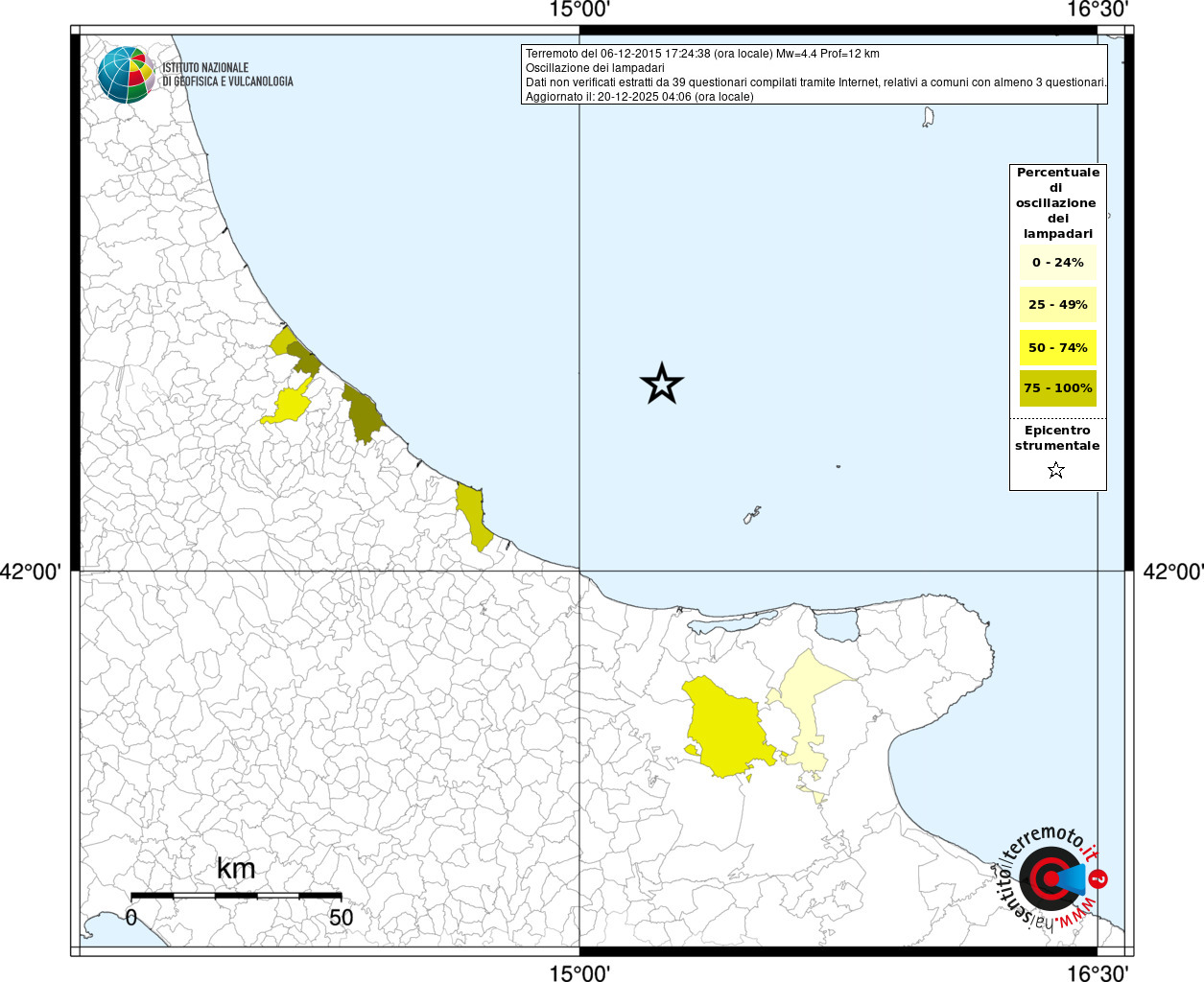Click the small island near the top right

click(x=928, y=118)
